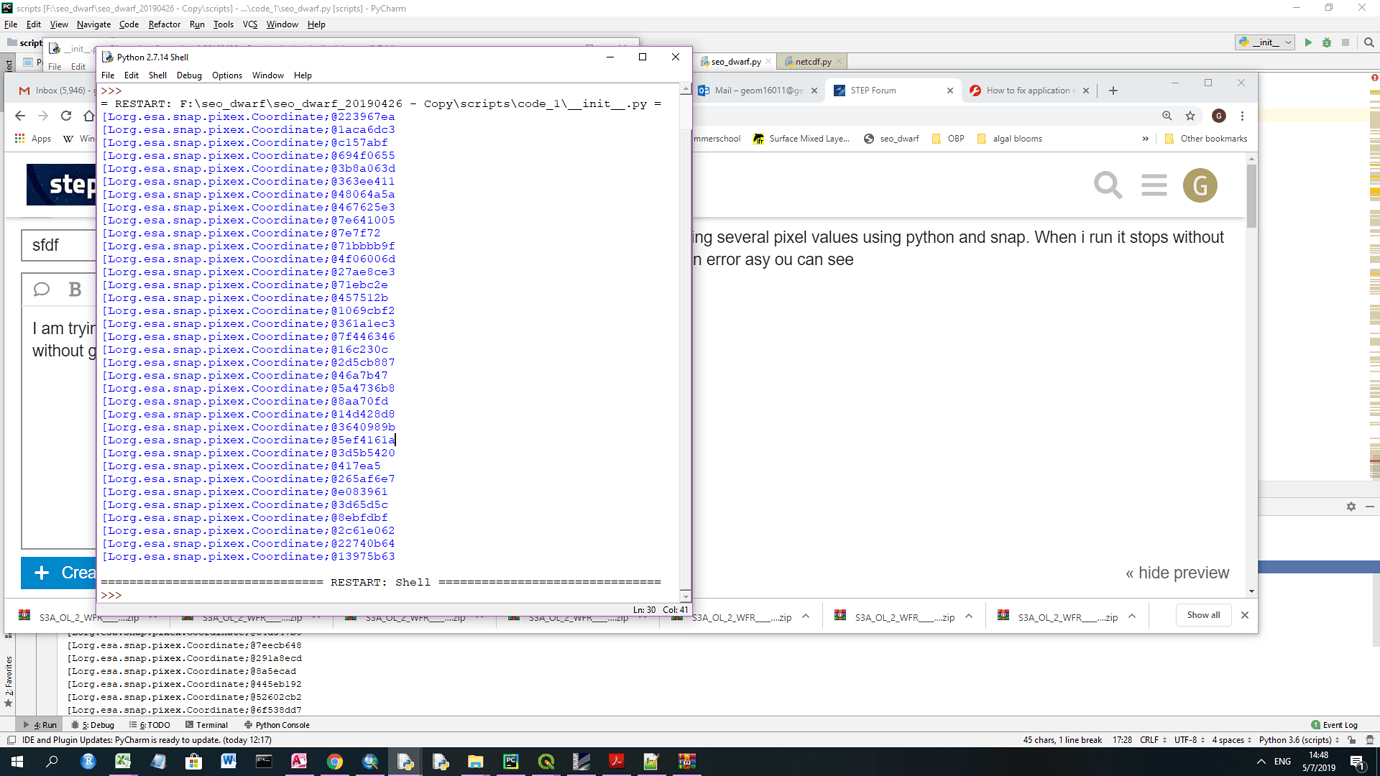
Task: Start debugging with the bug icon
Action: coord(1327,43)
